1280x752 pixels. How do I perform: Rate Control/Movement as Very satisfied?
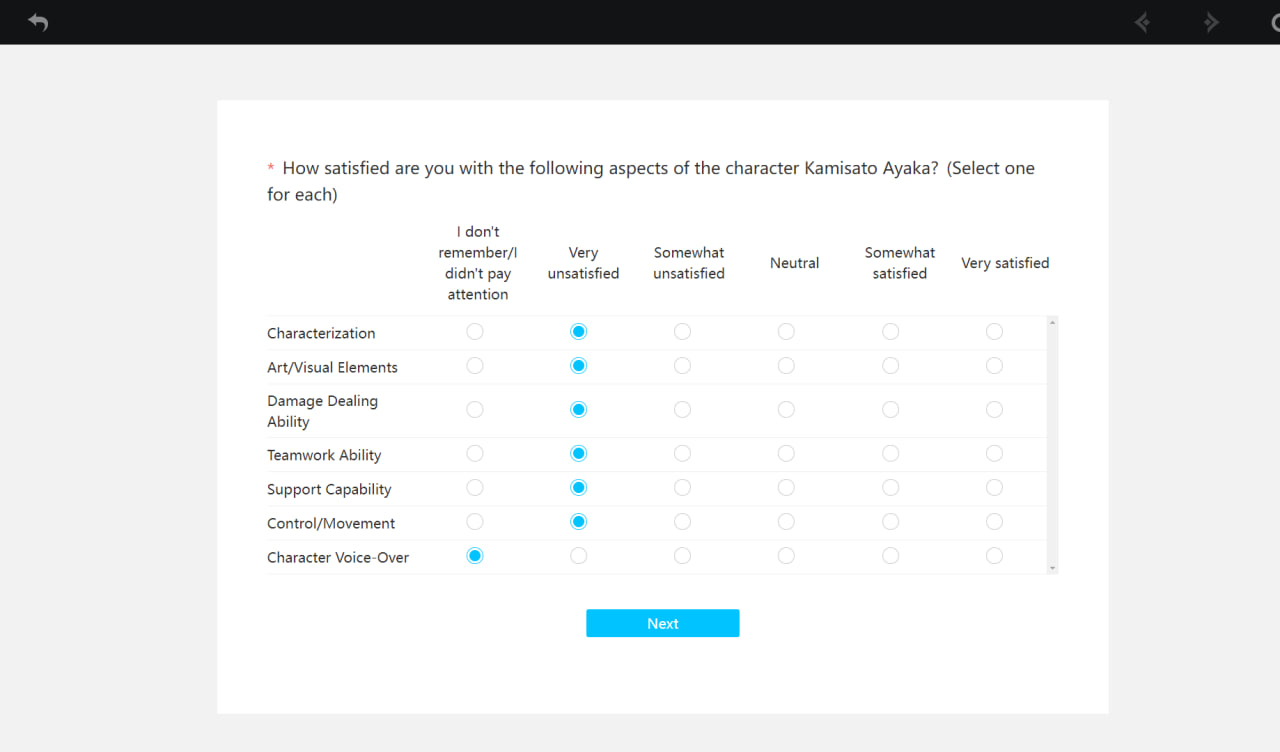click(994, 522)
